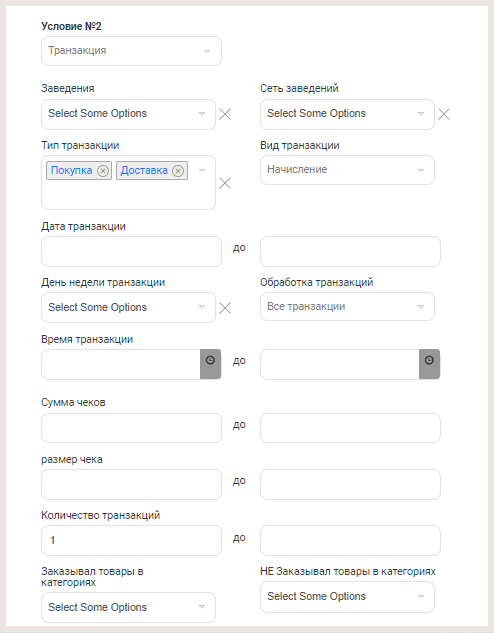Screen dimensions: 494x633
Task: Remove the Покупка tag from transaction type
Action: coord(103,171)
